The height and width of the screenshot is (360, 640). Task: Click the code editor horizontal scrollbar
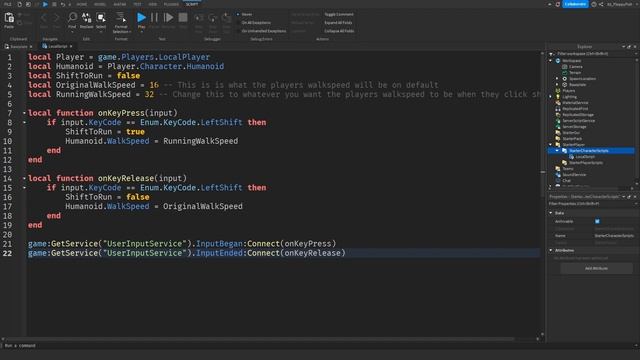260,339
